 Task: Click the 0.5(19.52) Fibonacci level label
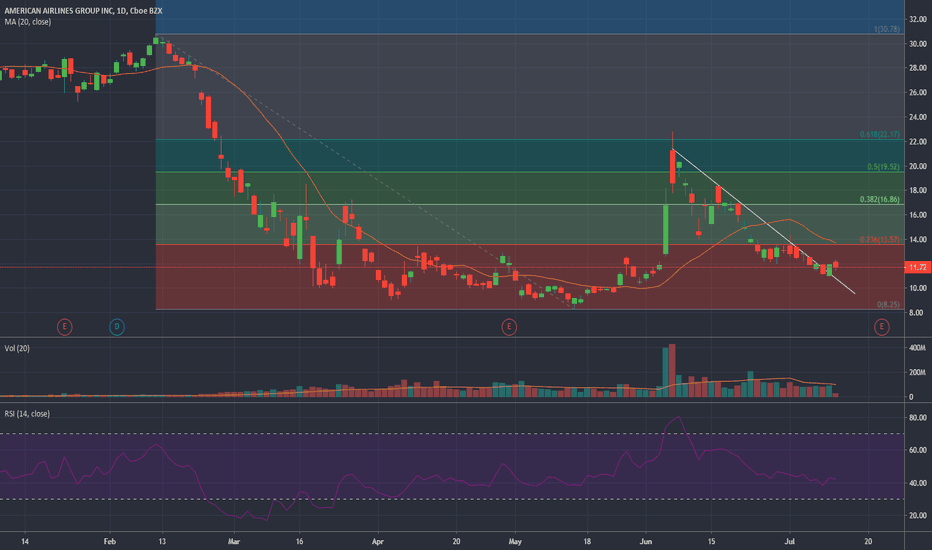pos(883,167)
